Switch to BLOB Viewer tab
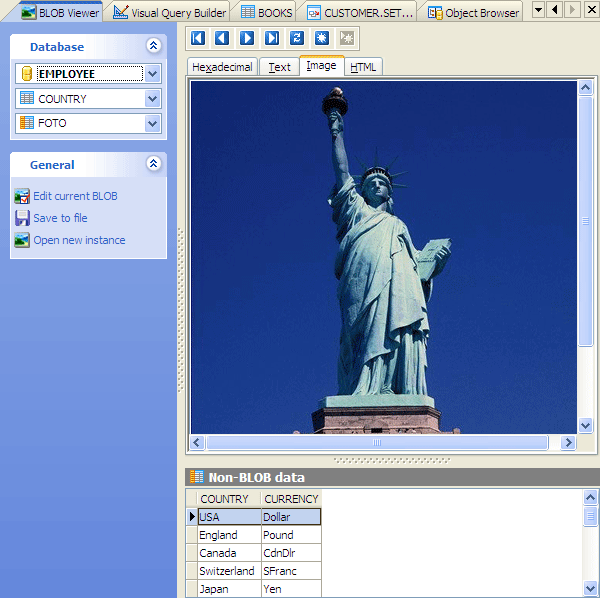 pyautogui.click(x=60, y=13)
